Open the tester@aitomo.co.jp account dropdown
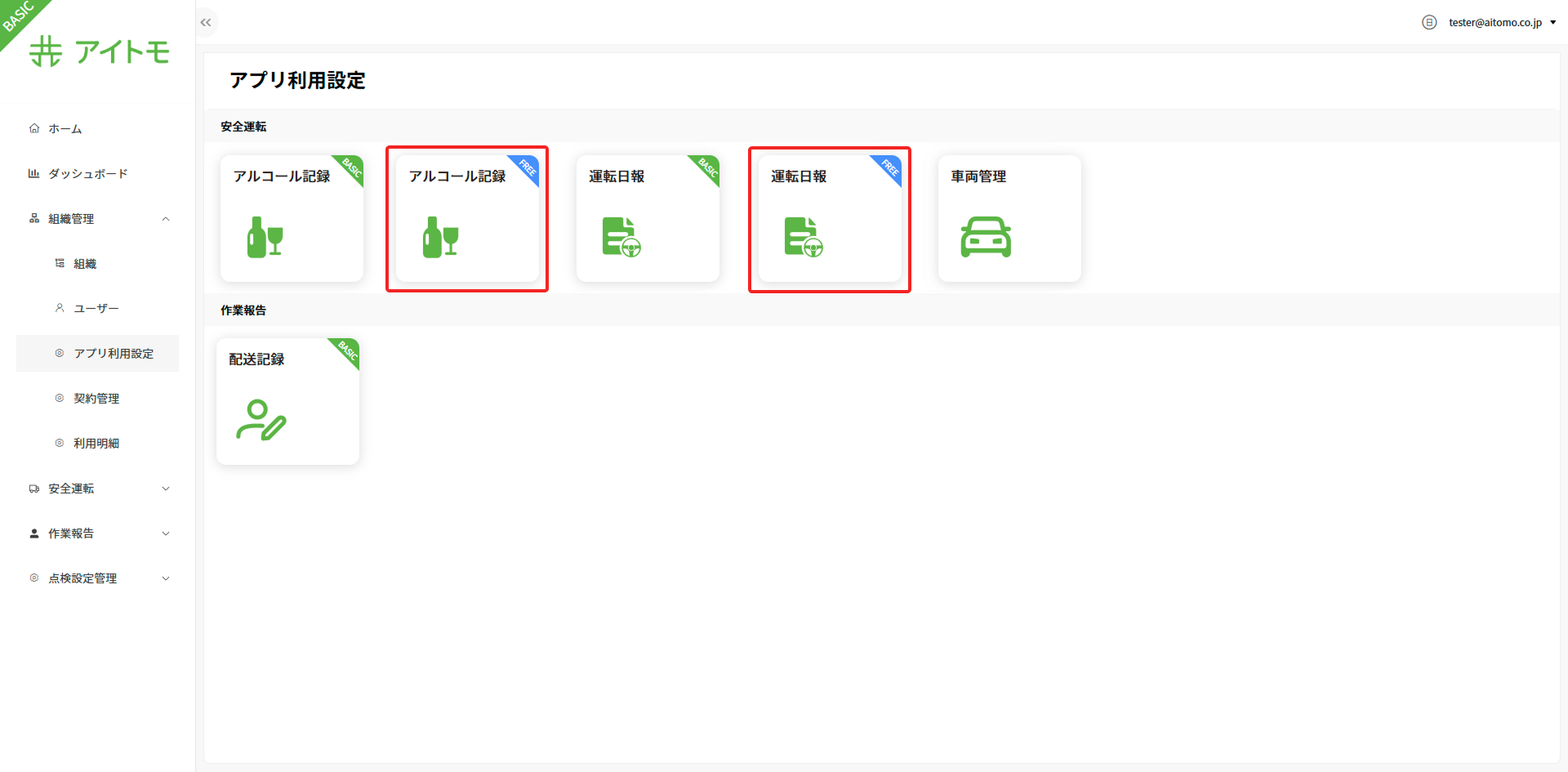This screenshot has height=772, width=1568. point(1501,23)
